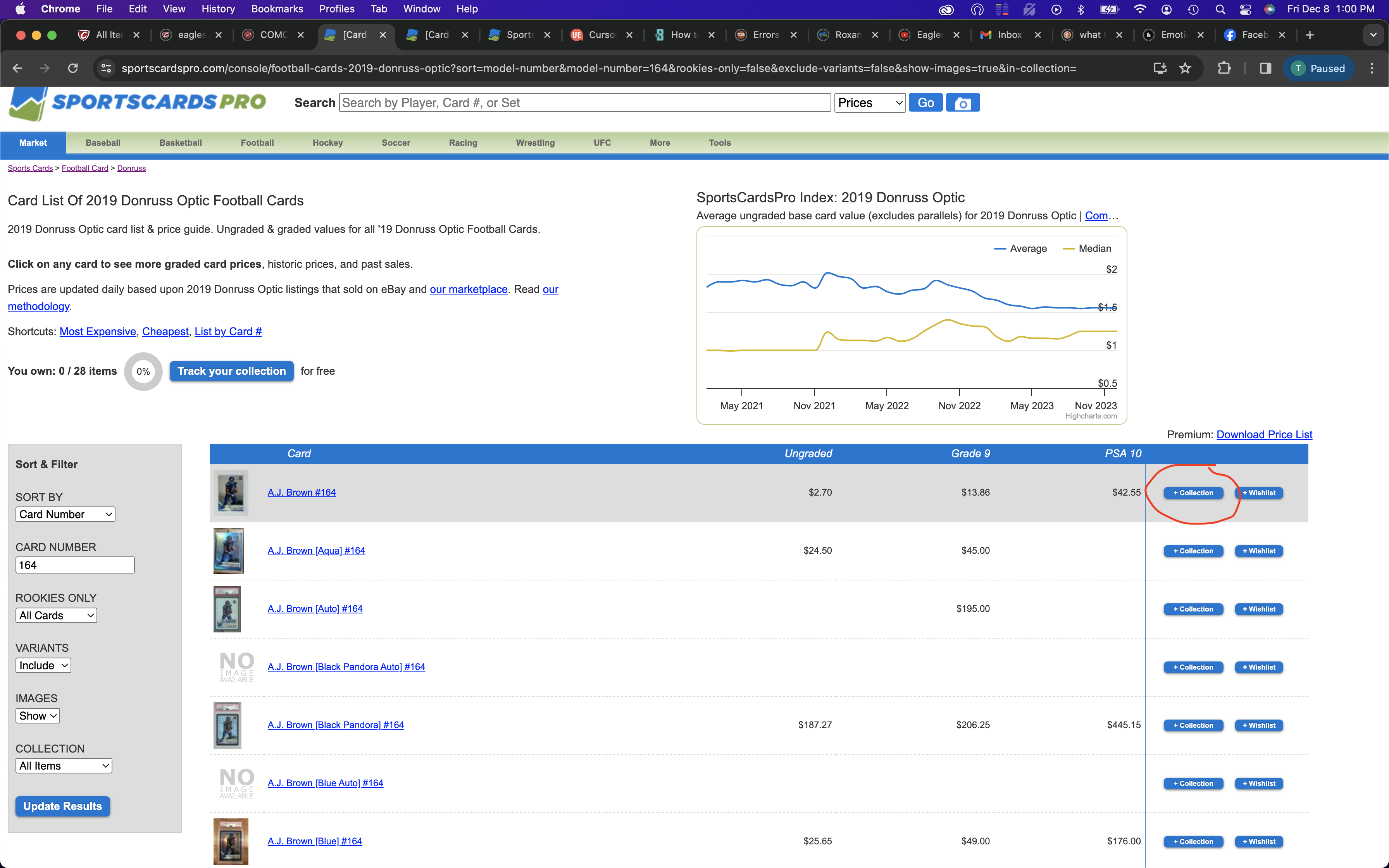Click the browser forward arrow
1389x868 pixels.
(x=45, y=68)
